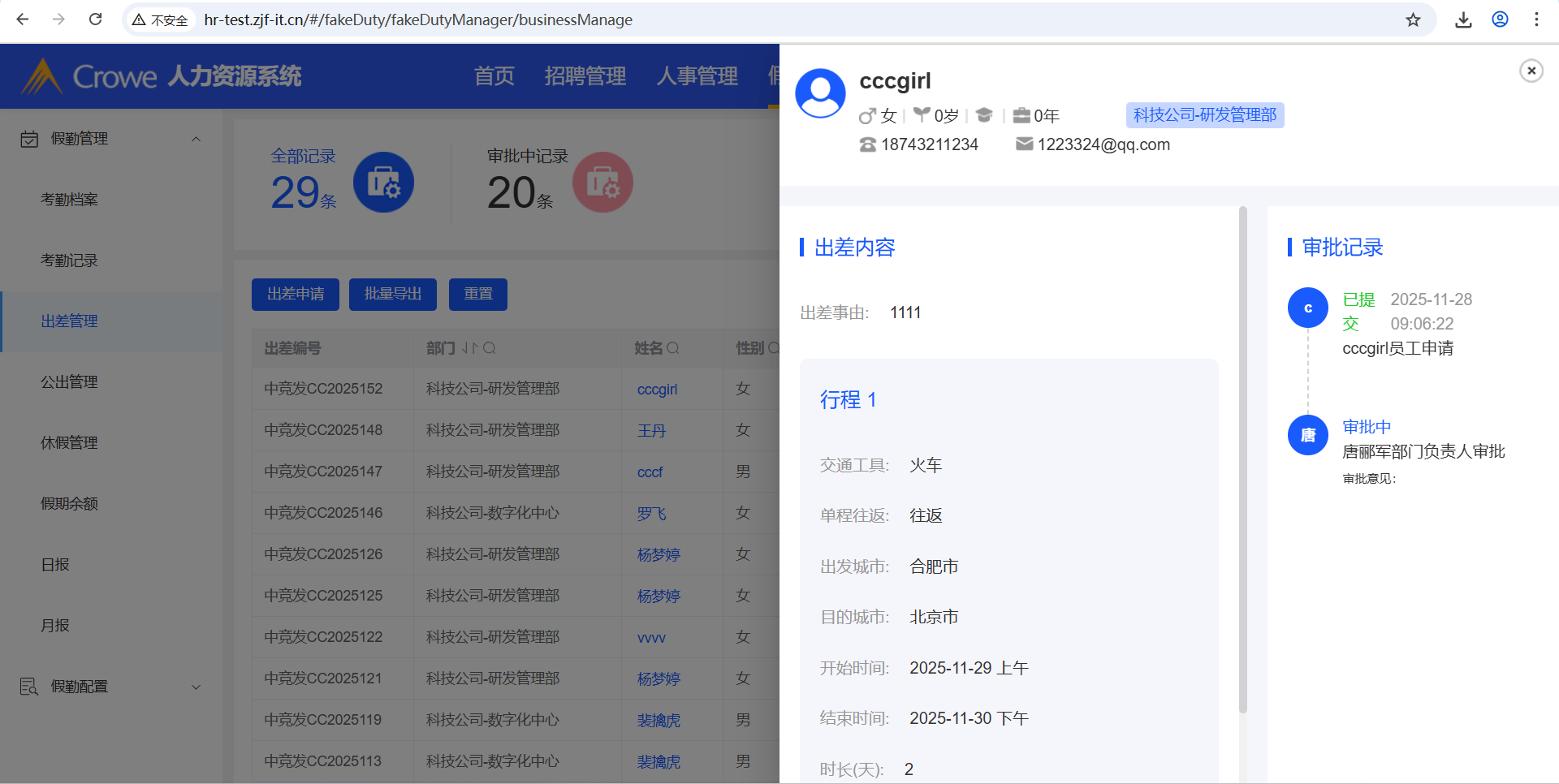This screenshot has height=784, width=1559.
Task: Click the blue all-records icon
Action: click(x=383, y=183)
